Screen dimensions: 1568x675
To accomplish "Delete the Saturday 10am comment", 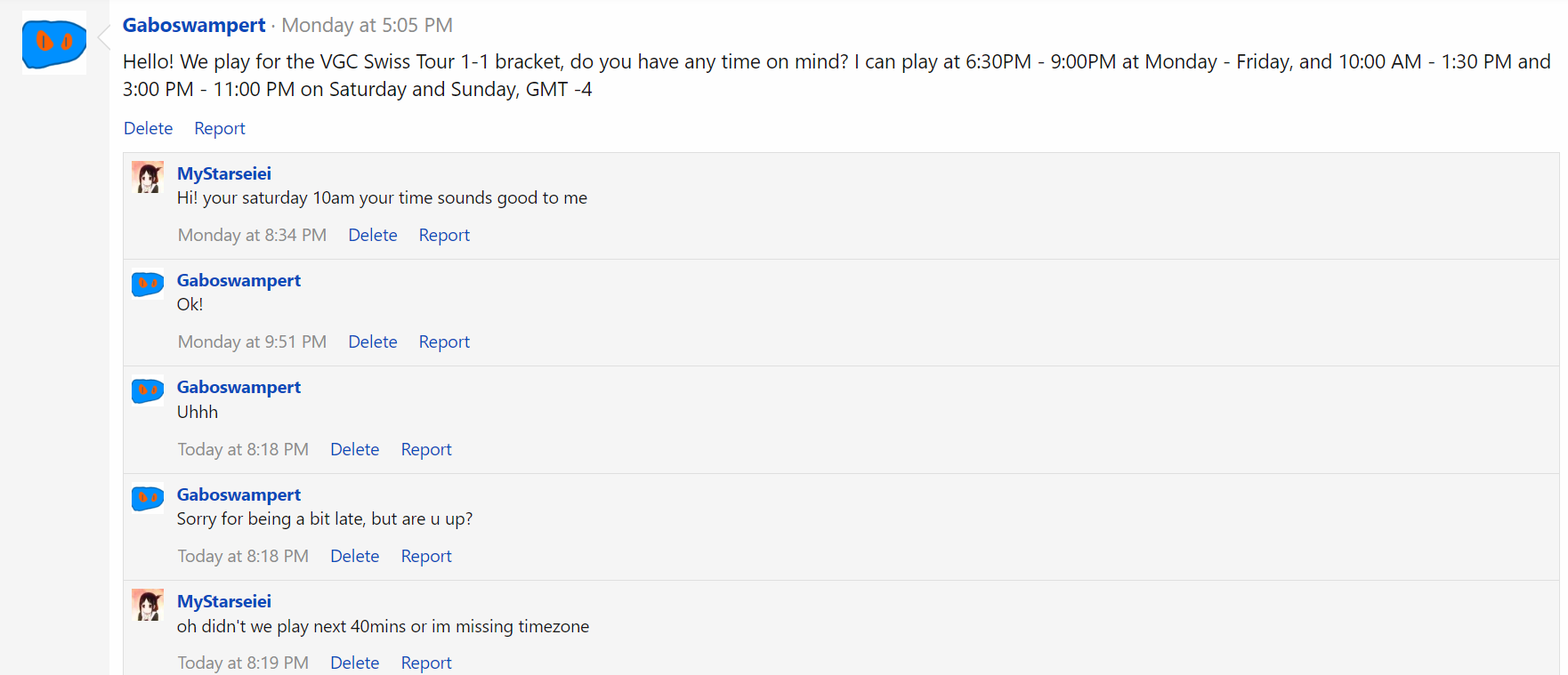I will tap(373, 235).
